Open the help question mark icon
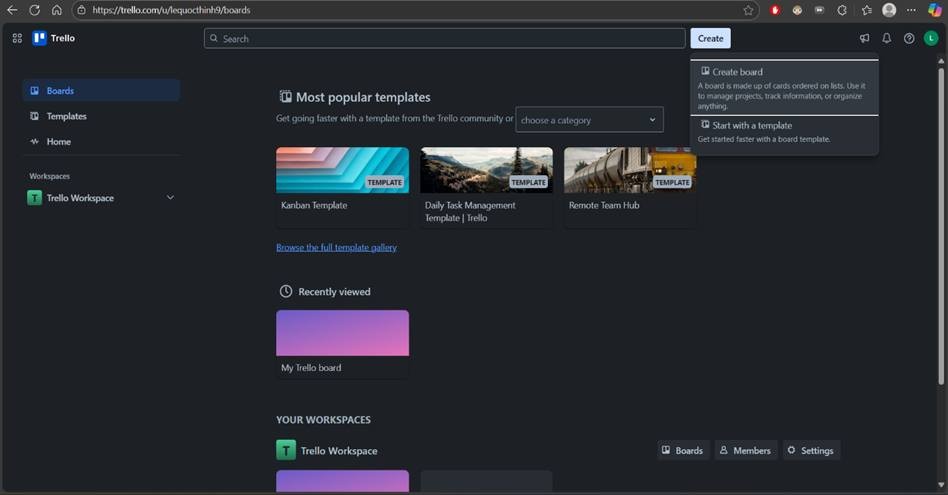Image resolution: width=948 pixels, height=495 pixels. [x=909, y=38]
